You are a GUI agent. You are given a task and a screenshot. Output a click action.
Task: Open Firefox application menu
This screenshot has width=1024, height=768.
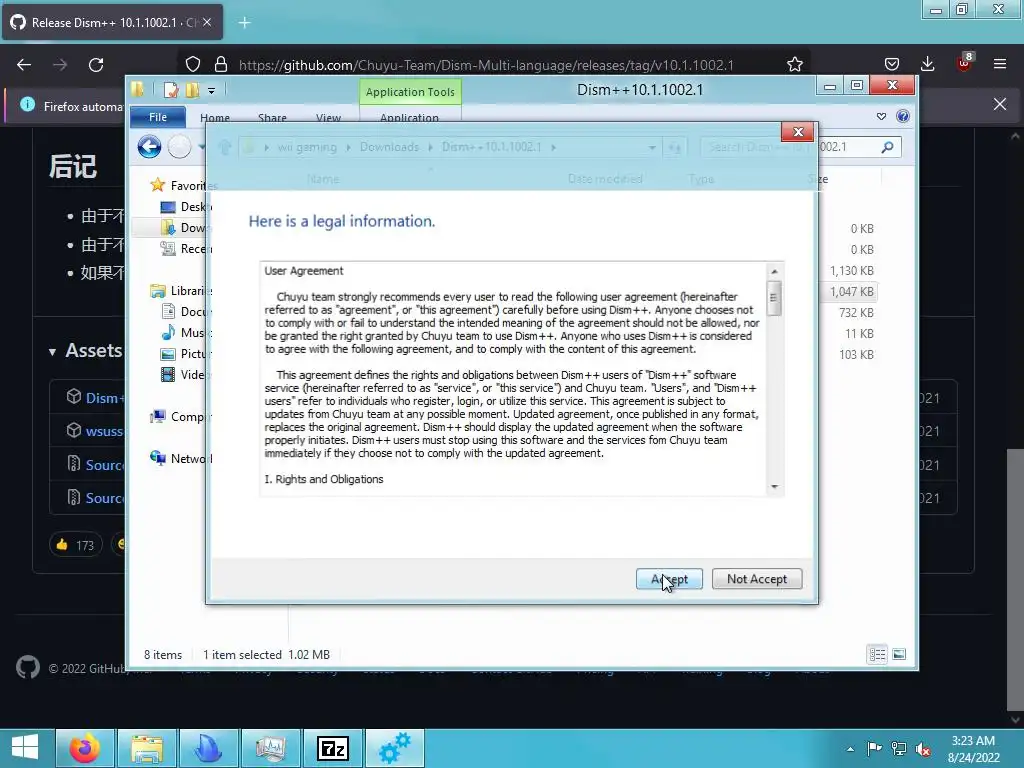(1000, 64)
